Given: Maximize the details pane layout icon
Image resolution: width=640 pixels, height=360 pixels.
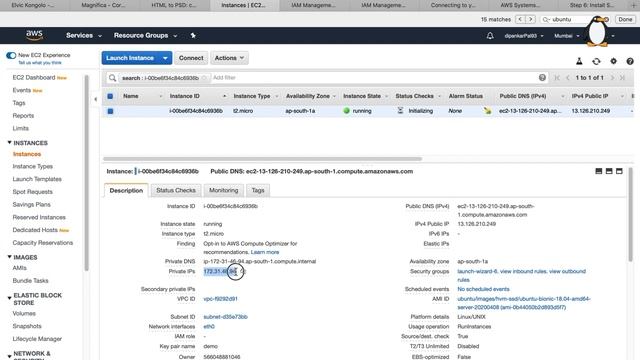Looking at the screenshot, I should (619, 171).
